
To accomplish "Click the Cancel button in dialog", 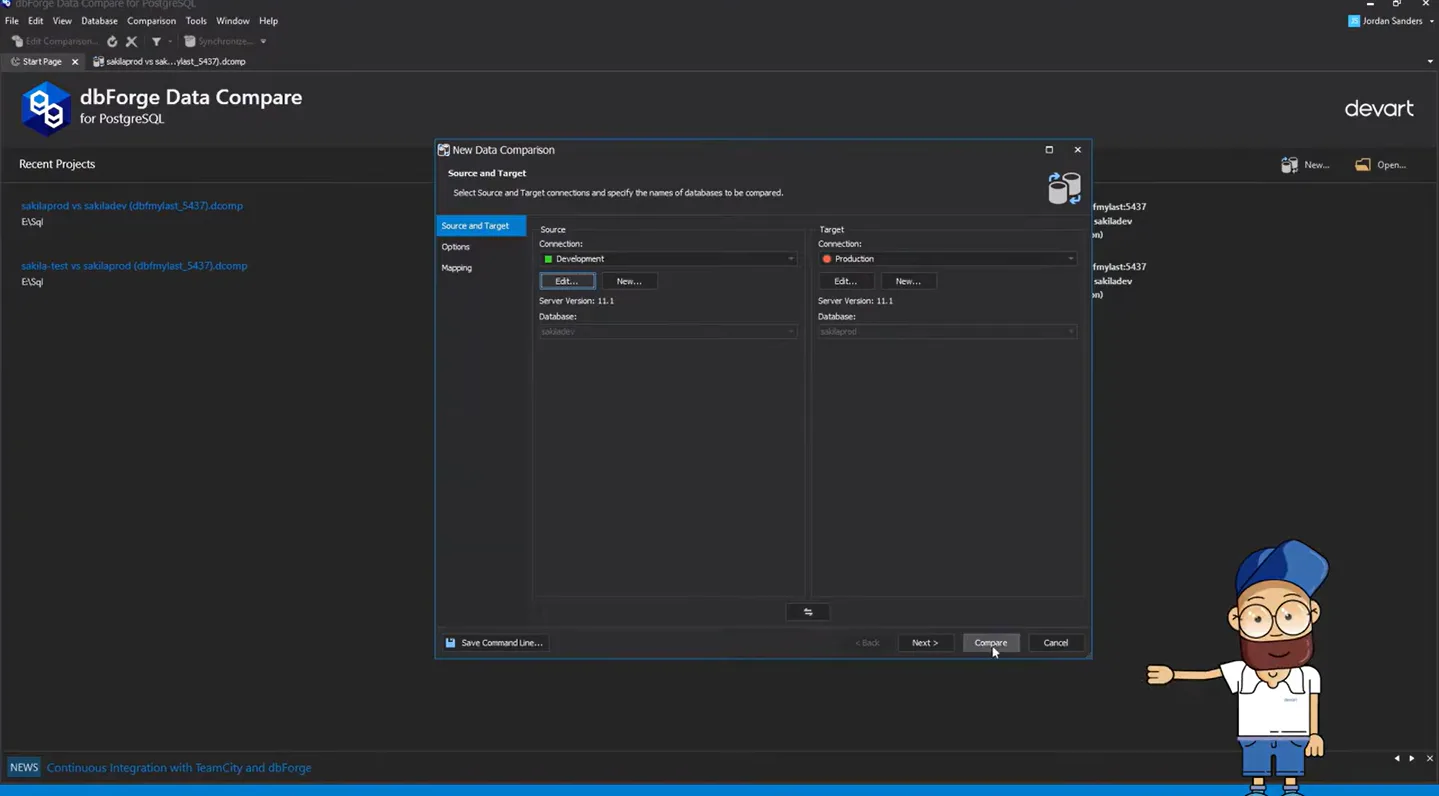I will tap(1056, 643).
